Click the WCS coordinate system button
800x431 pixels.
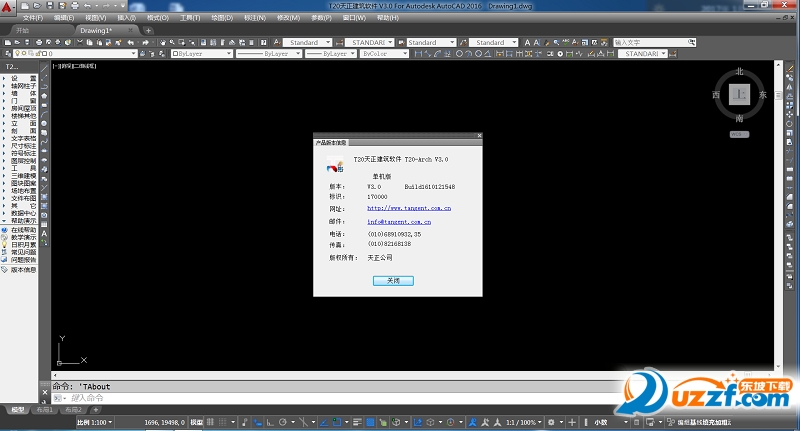[x=739, y=134]
